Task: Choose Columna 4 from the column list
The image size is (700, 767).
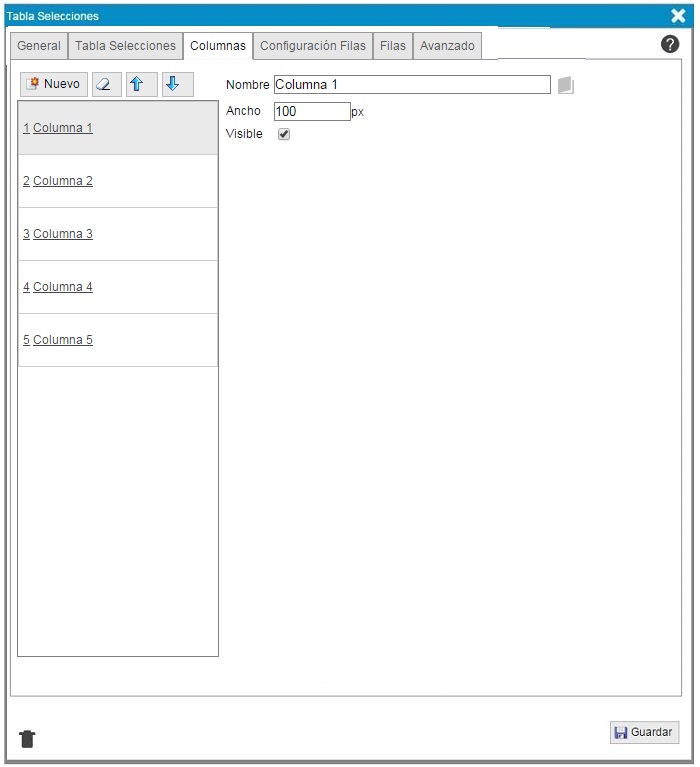Action: click(x=62, y=287)
